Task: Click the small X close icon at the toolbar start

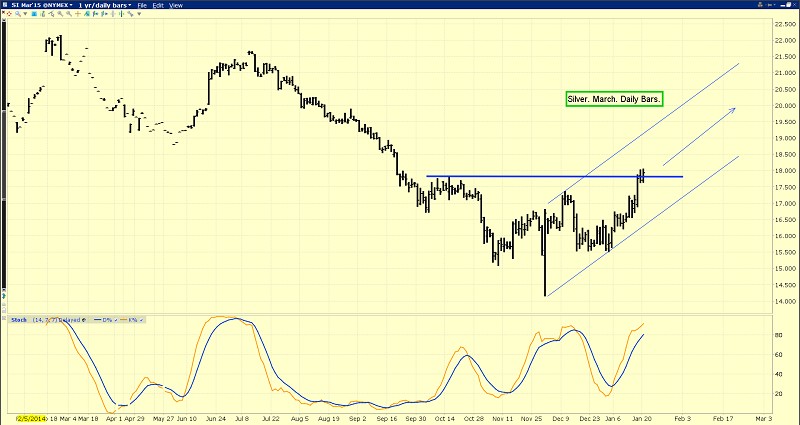Action: [x=3, y=12]
